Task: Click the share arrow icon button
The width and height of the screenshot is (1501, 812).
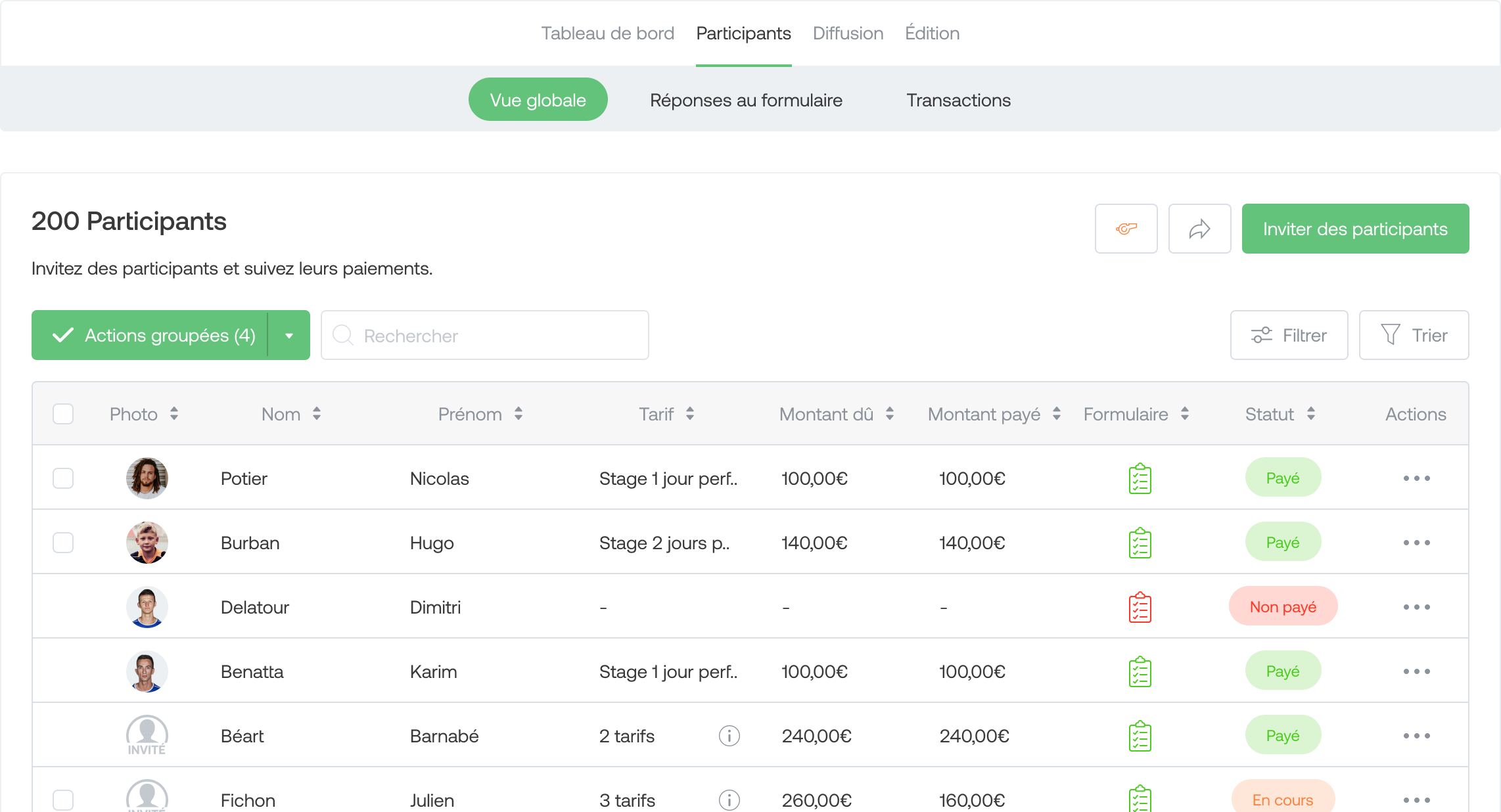Action: (x=1199, y=229)
